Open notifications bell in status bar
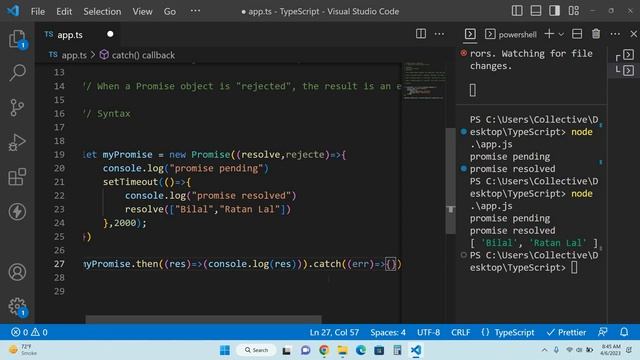 (624, 332)
